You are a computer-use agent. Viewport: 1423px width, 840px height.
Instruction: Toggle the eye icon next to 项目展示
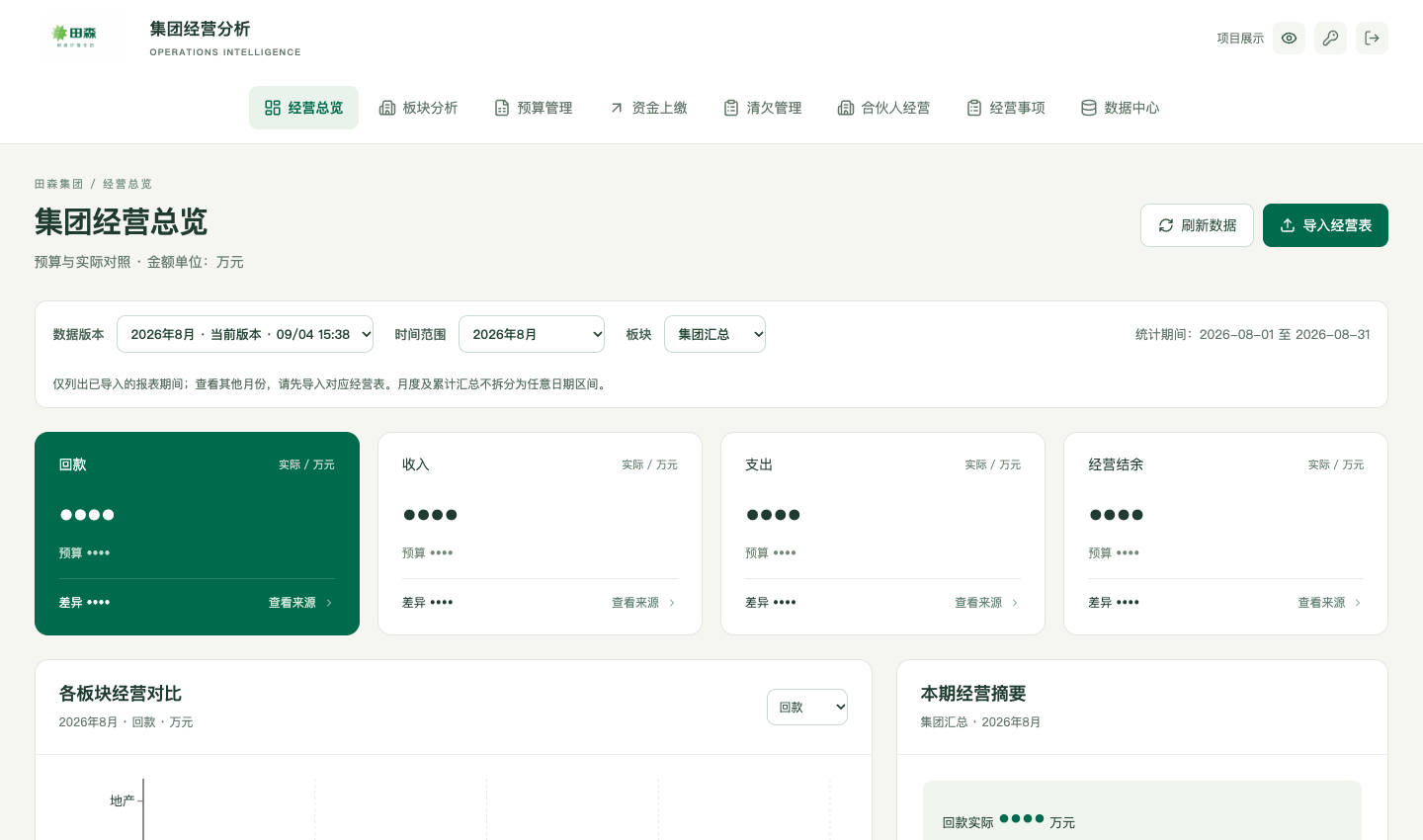coord(1289,38)
